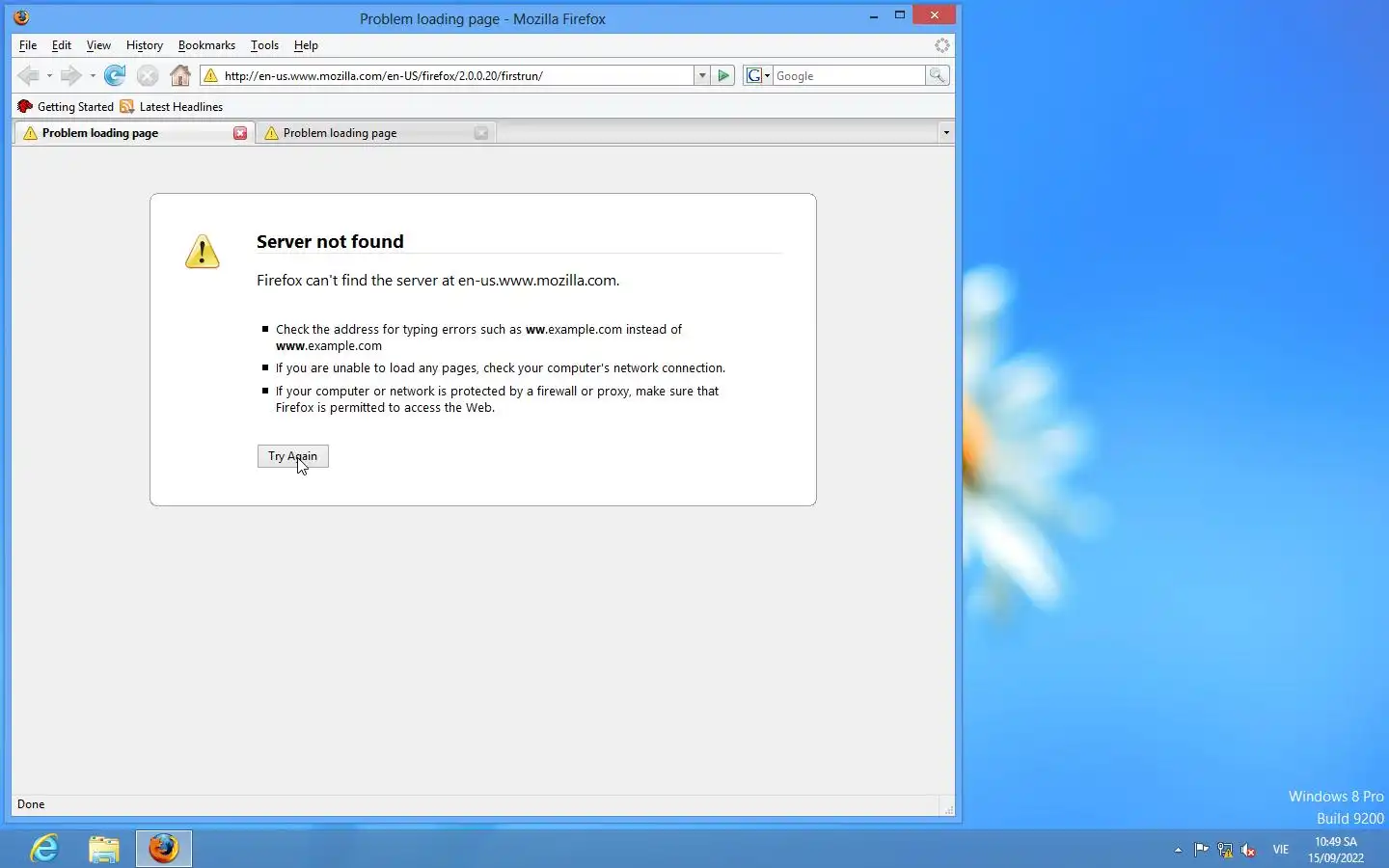The image size is (1389, 868).
Task: Click the large warning triangle icon
Action: [x=203, y=252]
